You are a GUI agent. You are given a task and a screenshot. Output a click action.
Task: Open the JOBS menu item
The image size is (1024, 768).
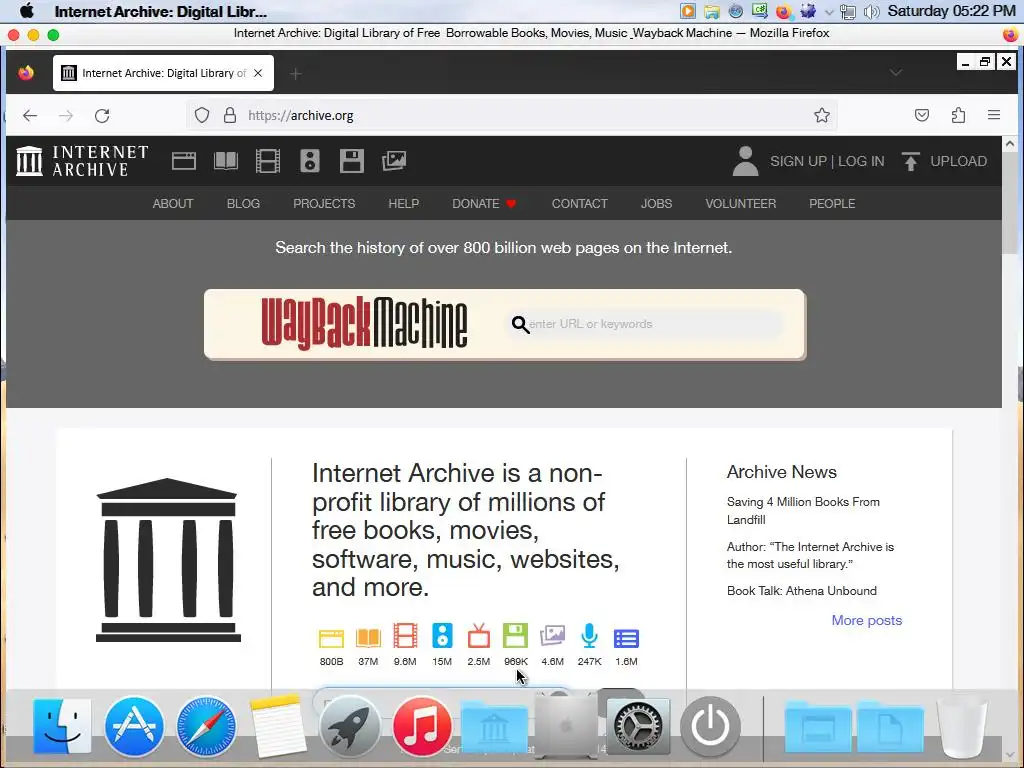656,204
